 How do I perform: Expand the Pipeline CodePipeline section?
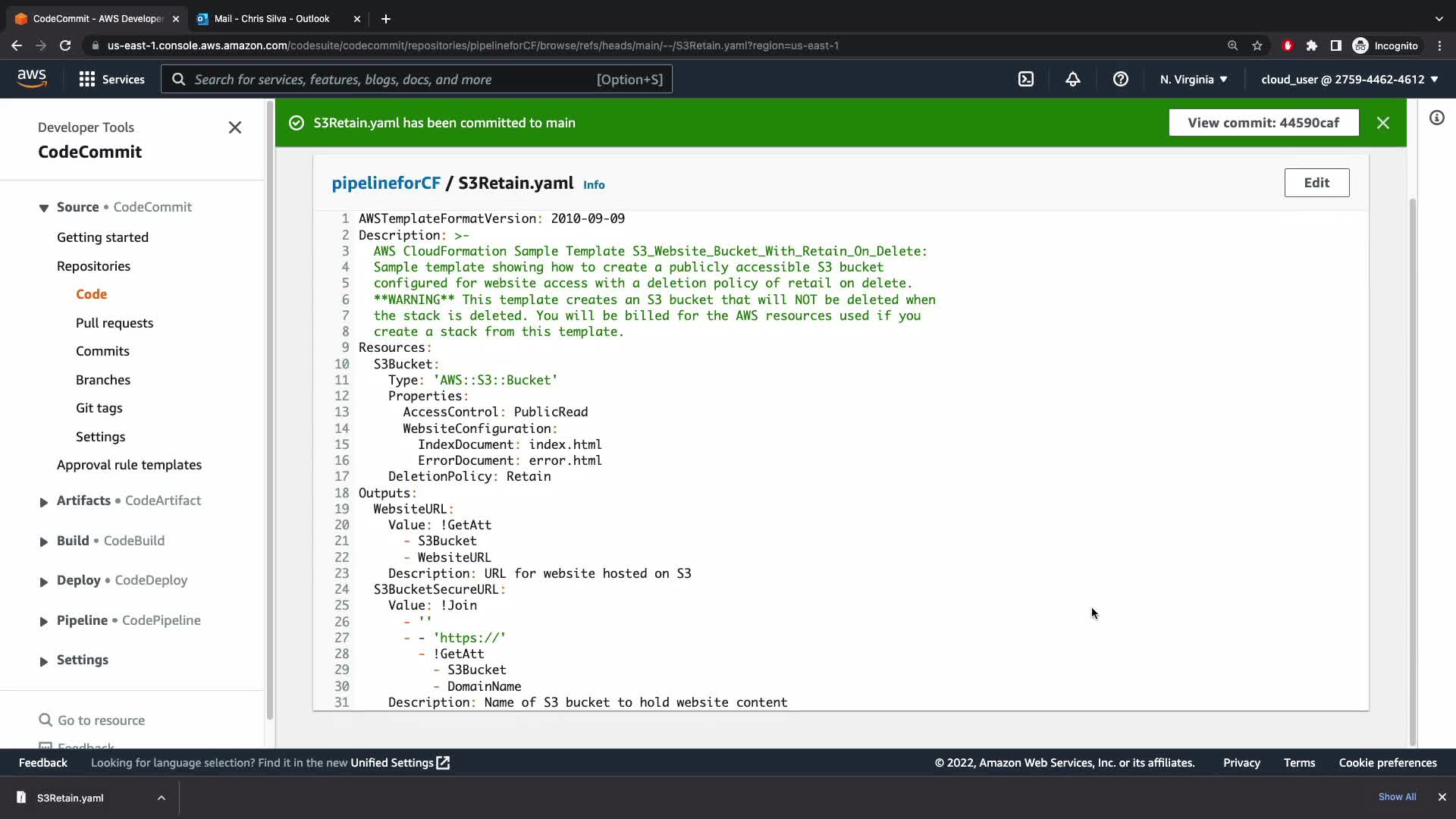coord(43,621)
